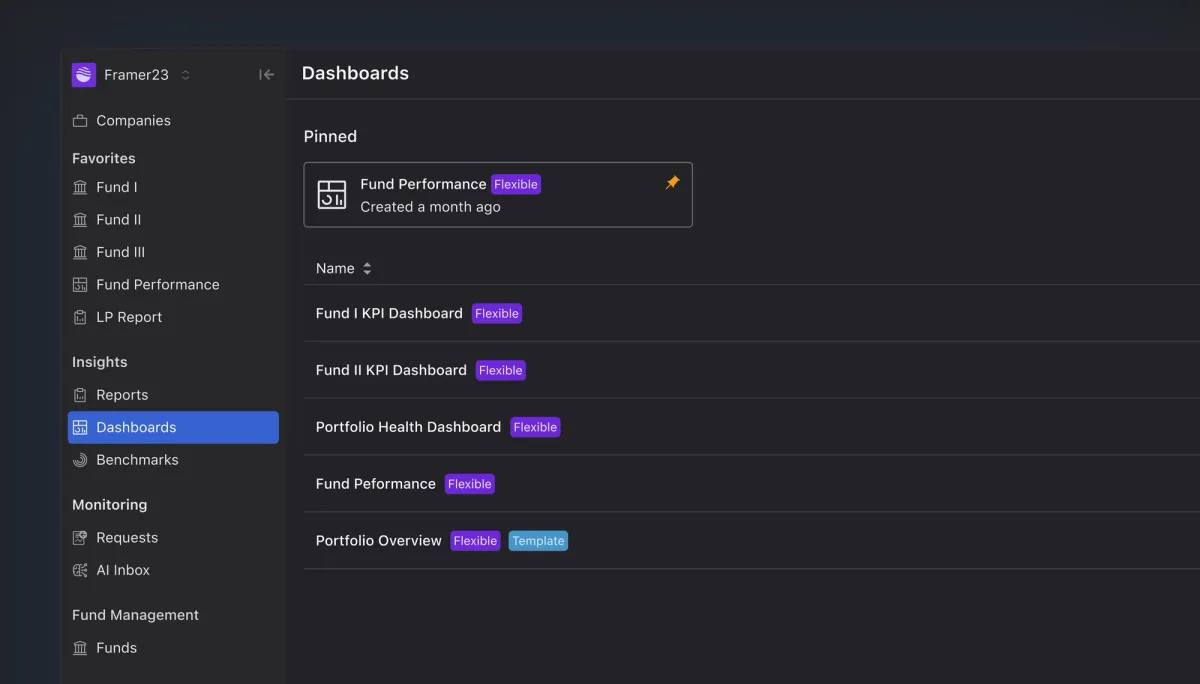
Task: Click the Reports icon under Insights
Action: pos(80,394)
